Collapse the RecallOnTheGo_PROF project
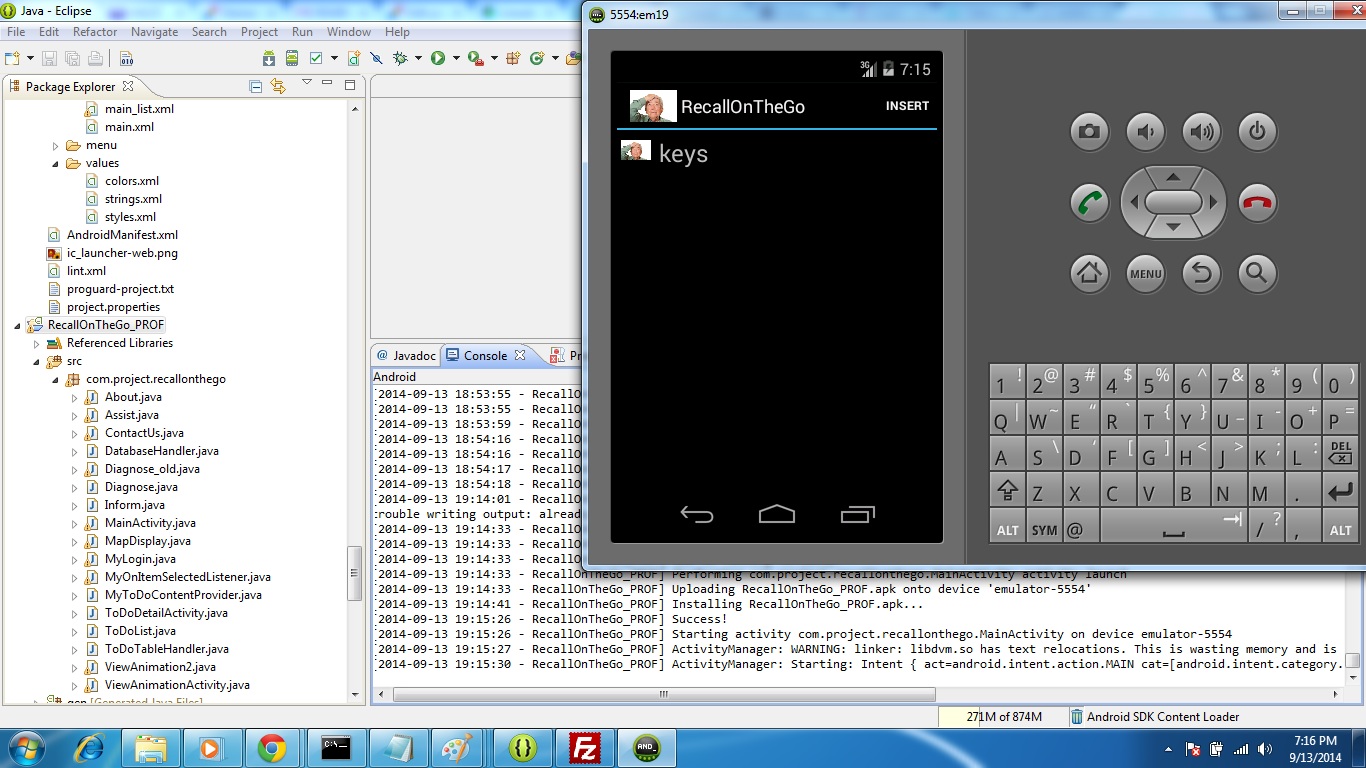The height and width of the screenshot is (768, 1366). [17, 325]
